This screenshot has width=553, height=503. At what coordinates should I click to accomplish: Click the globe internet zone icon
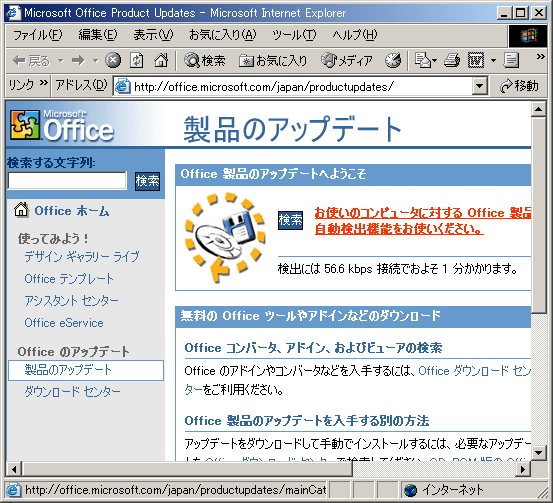410,490
